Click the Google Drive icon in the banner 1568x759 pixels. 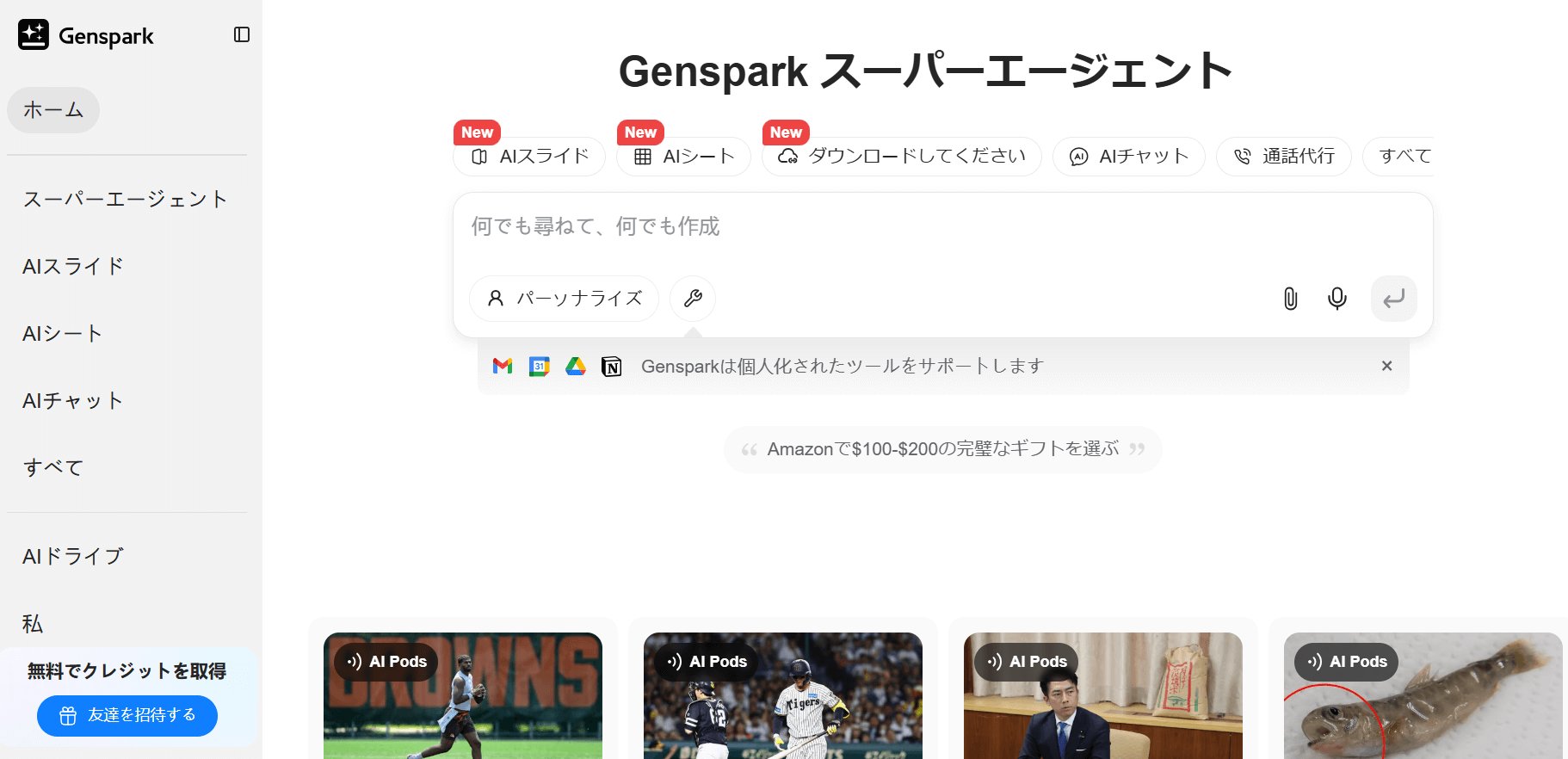[576, 367]
